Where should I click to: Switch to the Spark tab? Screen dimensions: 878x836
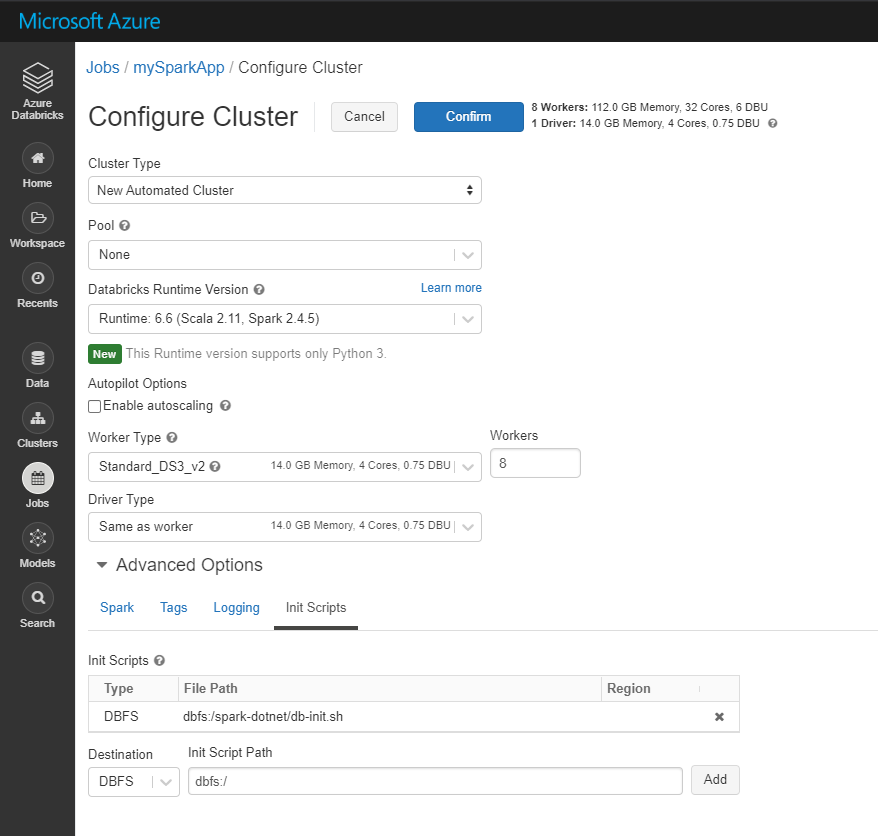tap(117, 608)
